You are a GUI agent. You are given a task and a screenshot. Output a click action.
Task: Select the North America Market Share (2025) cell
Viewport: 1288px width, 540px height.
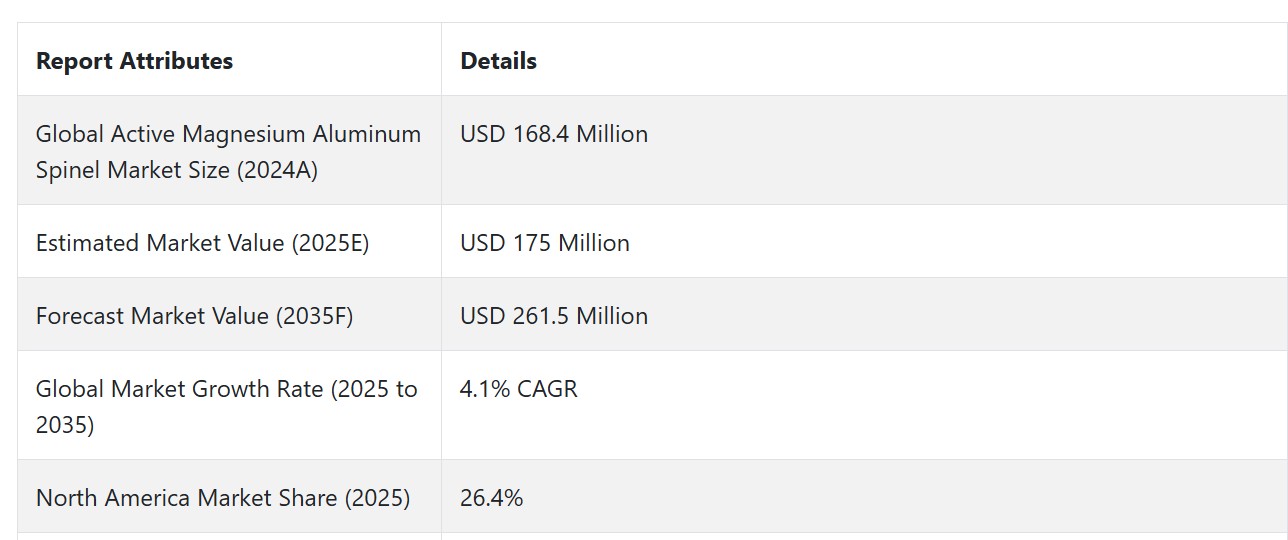[229, 497]
